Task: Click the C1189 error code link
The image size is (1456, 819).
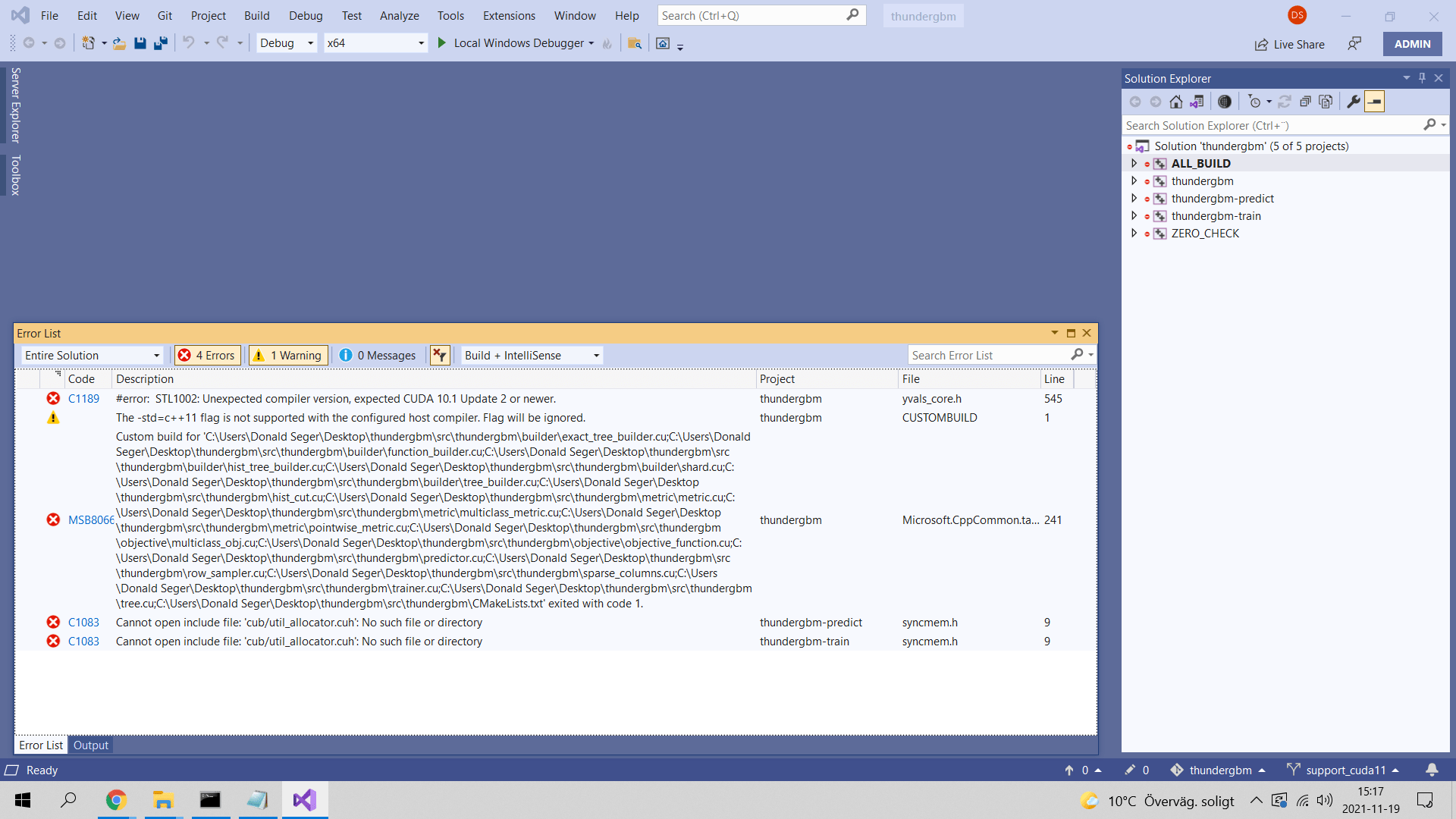Action: pyautogui.click(x=83, y=399)
